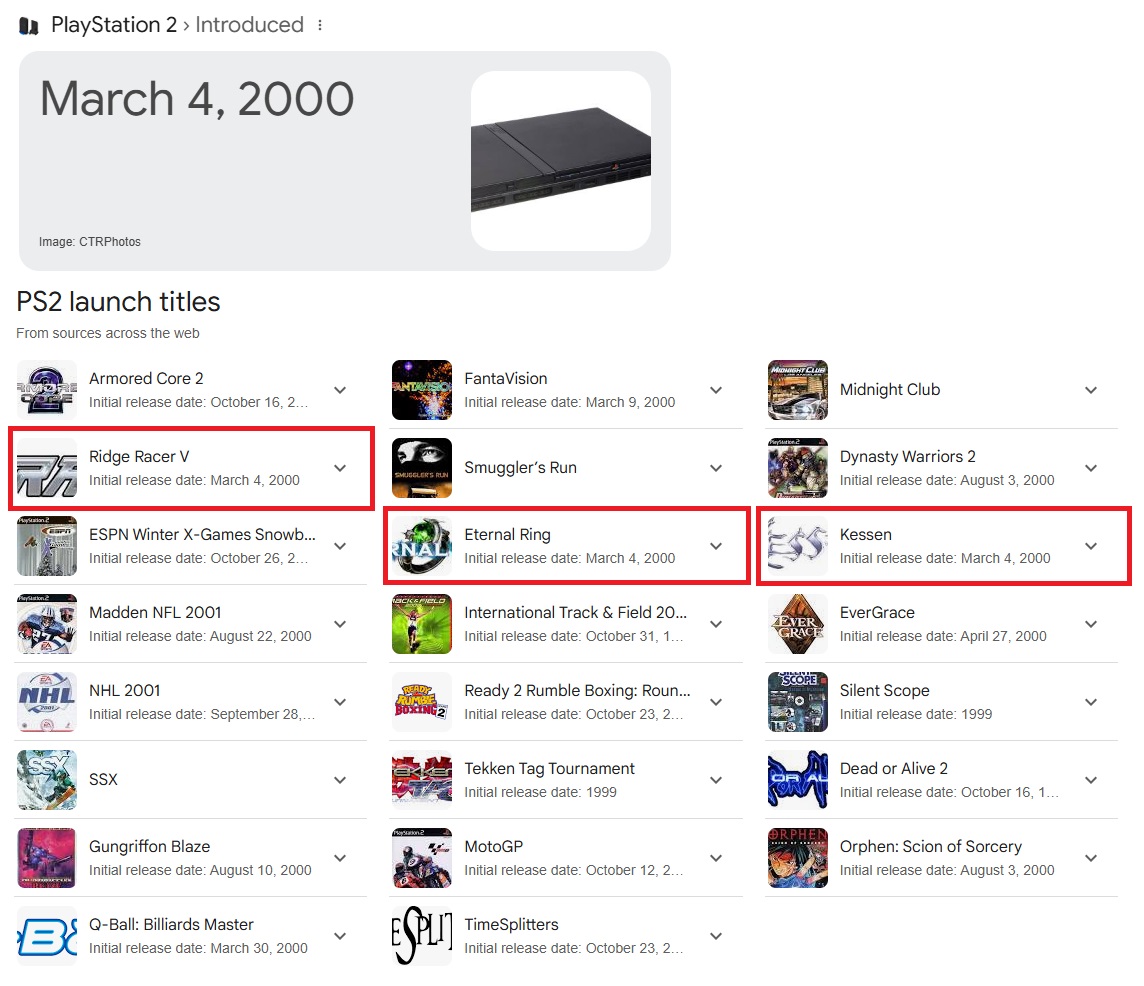The width and height of the screenshot is (1144, 986).
Task: Expand the MotoGP chevron
Action: (x=716, y=859)
